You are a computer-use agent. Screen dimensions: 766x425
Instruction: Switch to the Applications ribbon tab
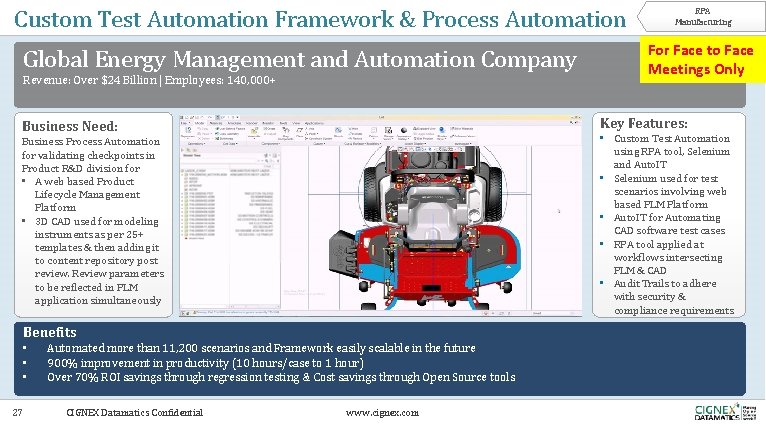click(314, 123)
